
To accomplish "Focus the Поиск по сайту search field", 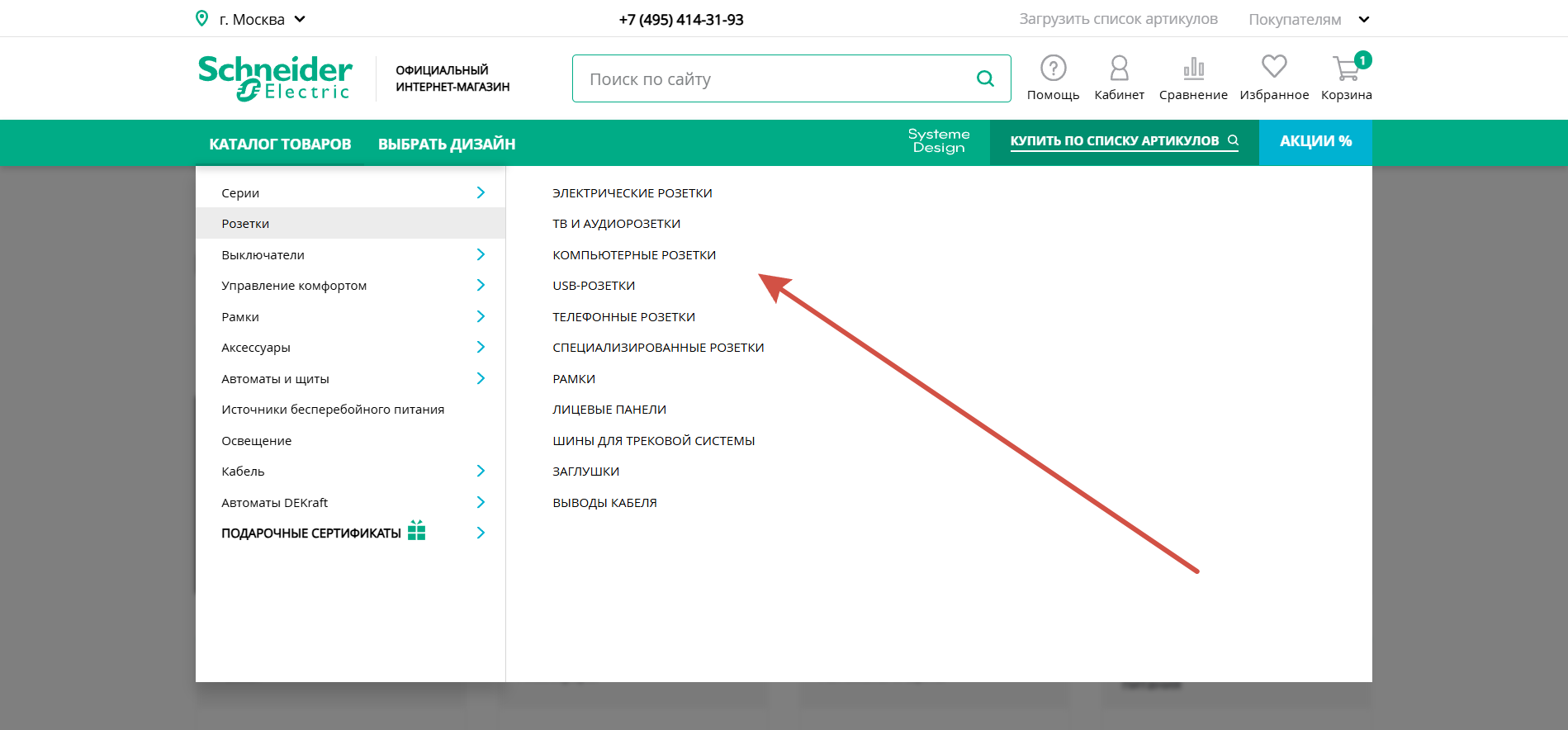I will [x=791, y=78].
